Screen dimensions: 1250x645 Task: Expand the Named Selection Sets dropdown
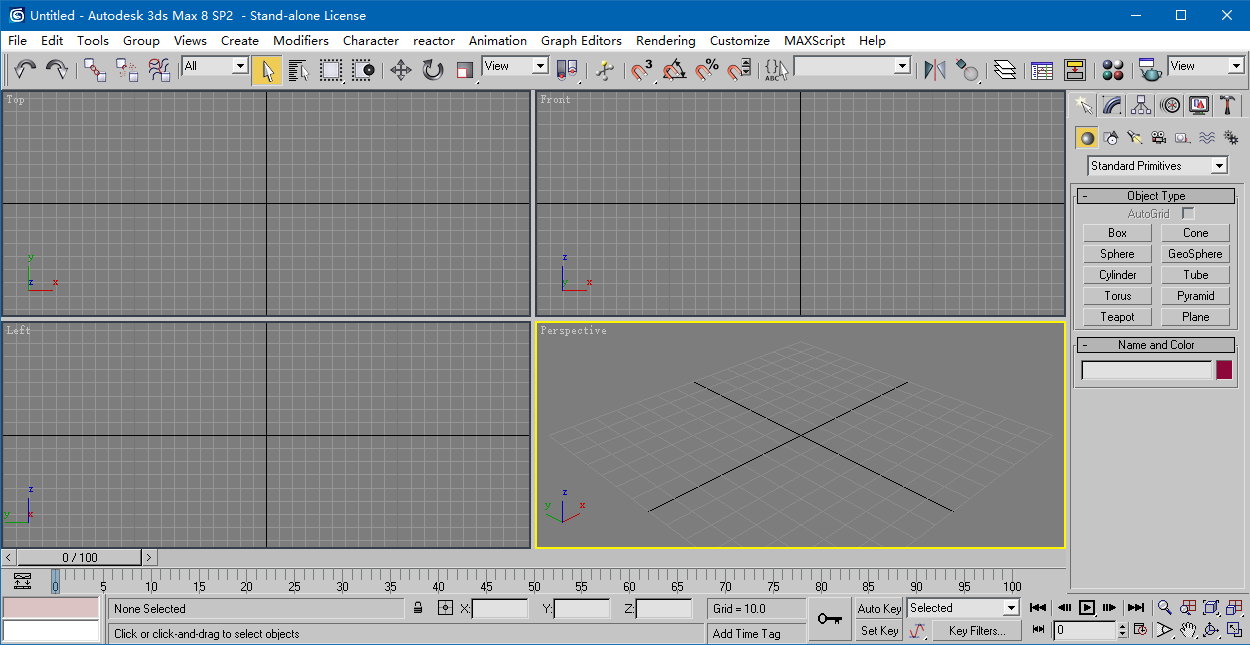902,66
